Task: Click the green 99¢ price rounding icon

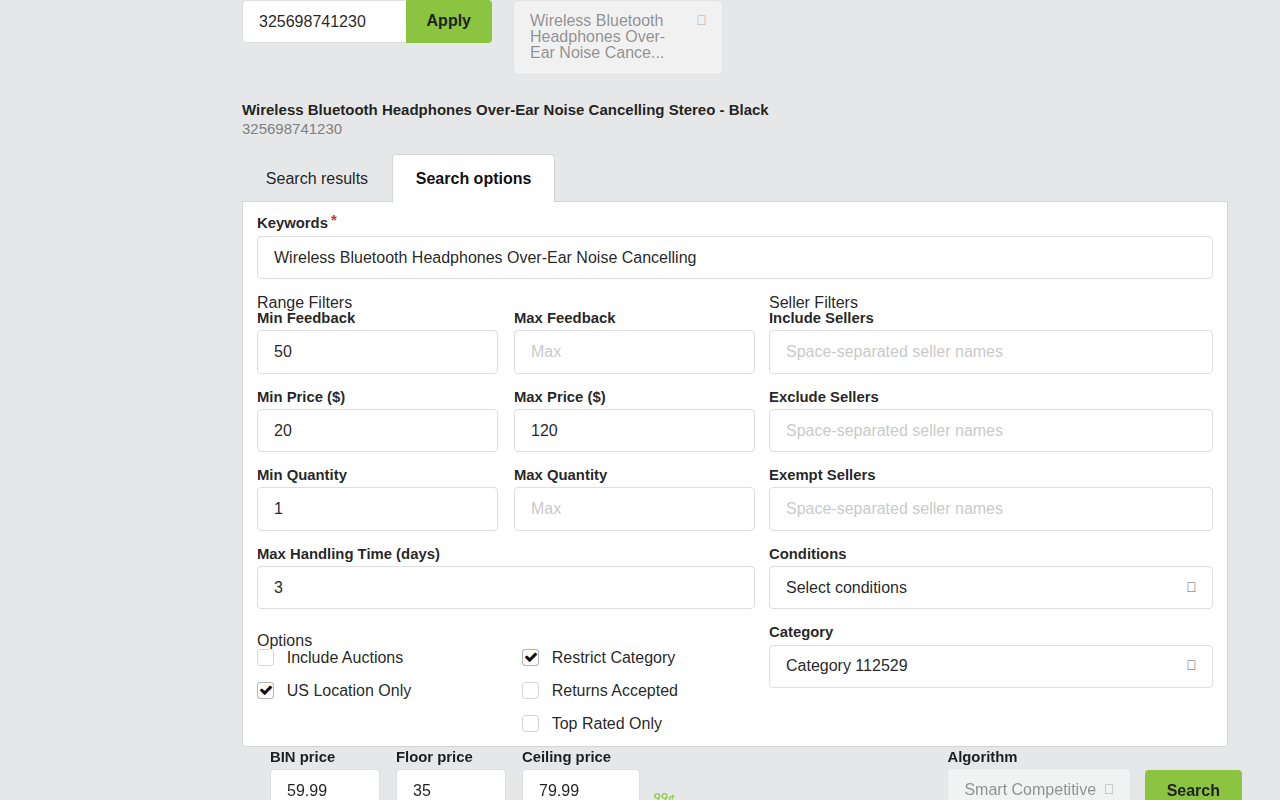Action: (664, 796)
